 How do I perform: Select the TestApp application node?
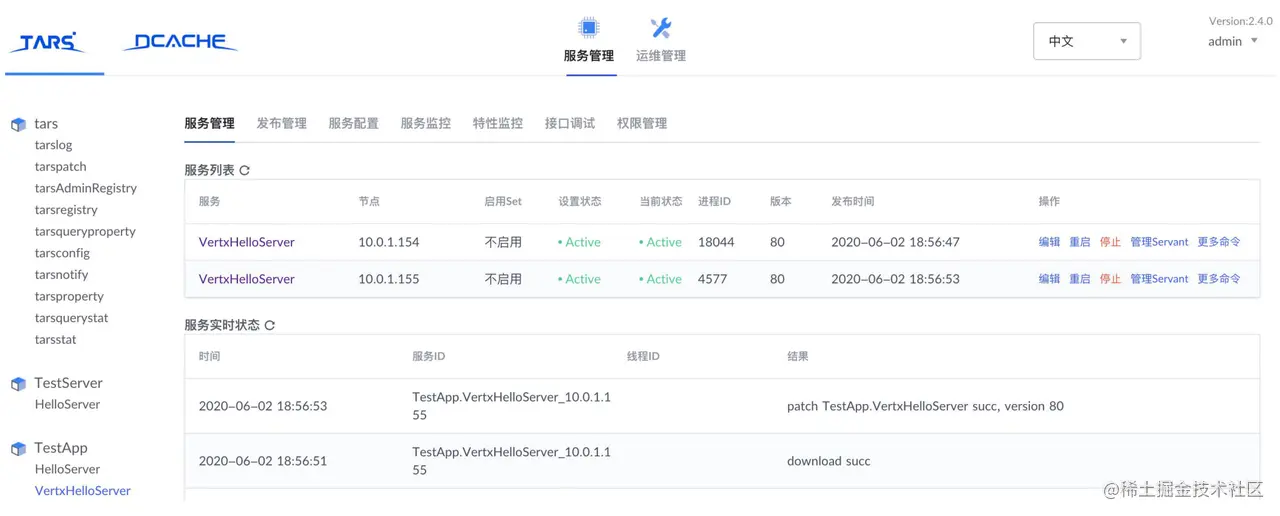click(61, 448)
